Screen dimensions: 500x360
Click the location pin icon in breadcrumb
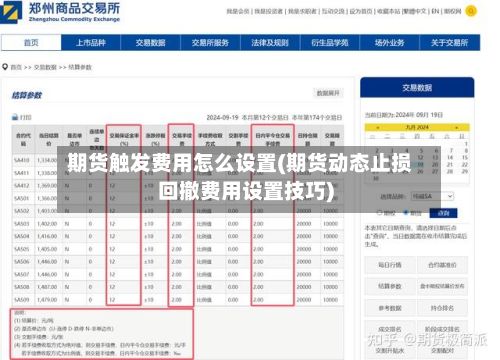pos(5,67)
